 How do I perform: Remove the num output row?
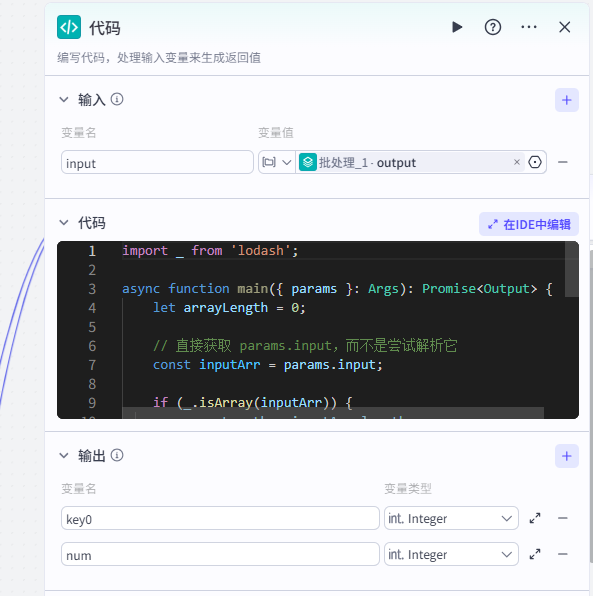coord(563,554)
